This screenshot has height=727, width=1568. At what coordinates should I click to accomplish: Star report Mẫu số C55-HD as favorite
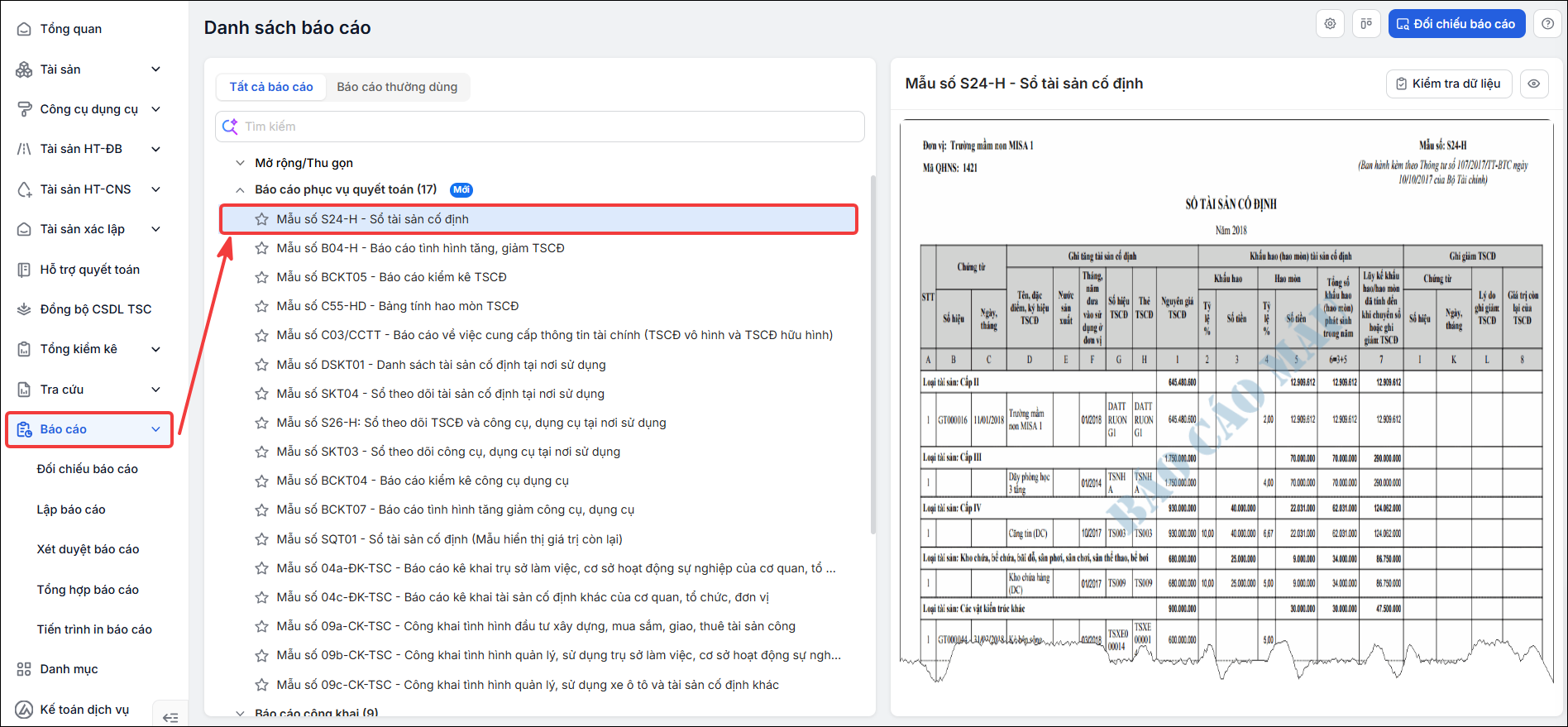click(x=261, y=306)
